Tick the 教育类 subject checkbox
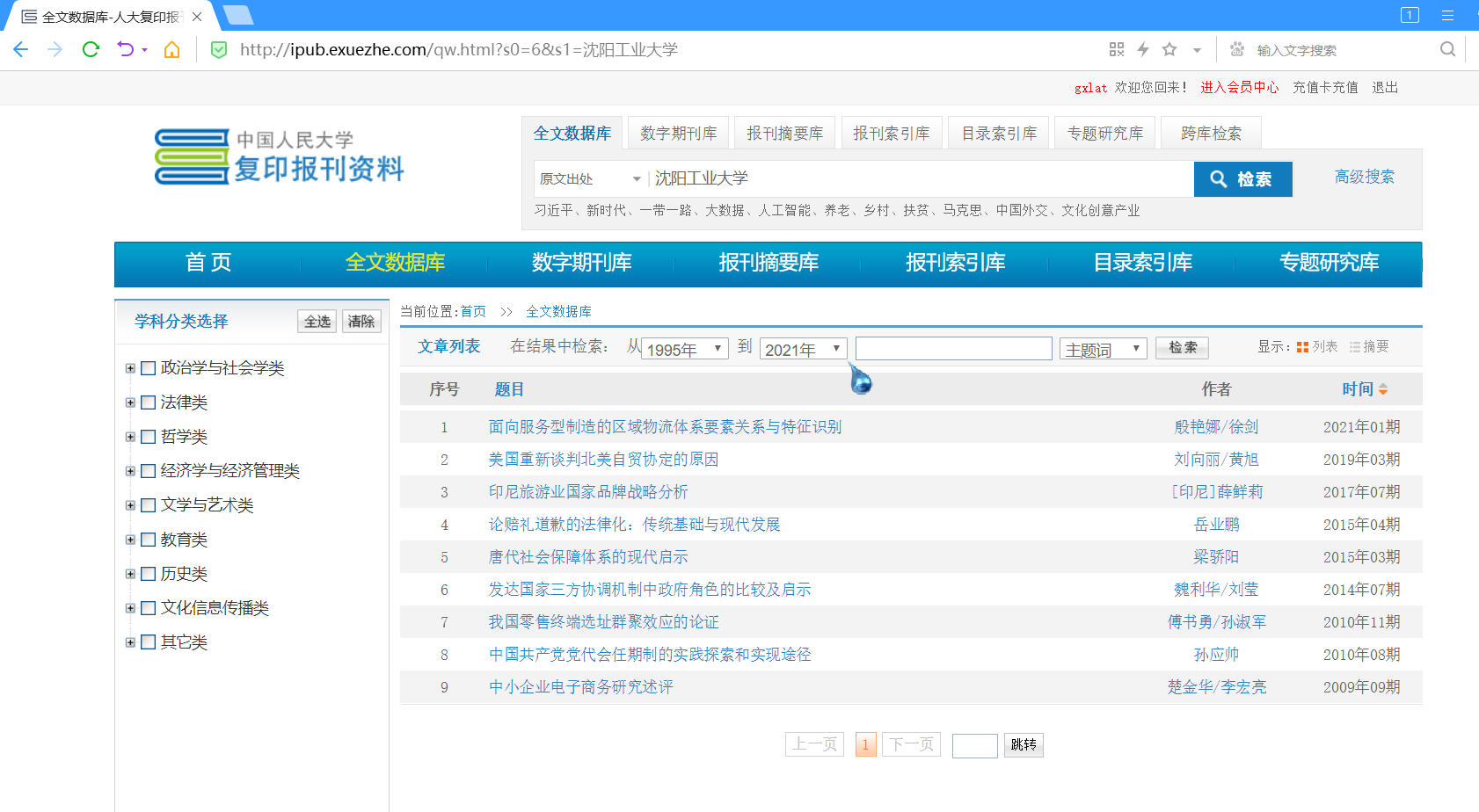The image size is (1479, 812). tap(149, 540)
